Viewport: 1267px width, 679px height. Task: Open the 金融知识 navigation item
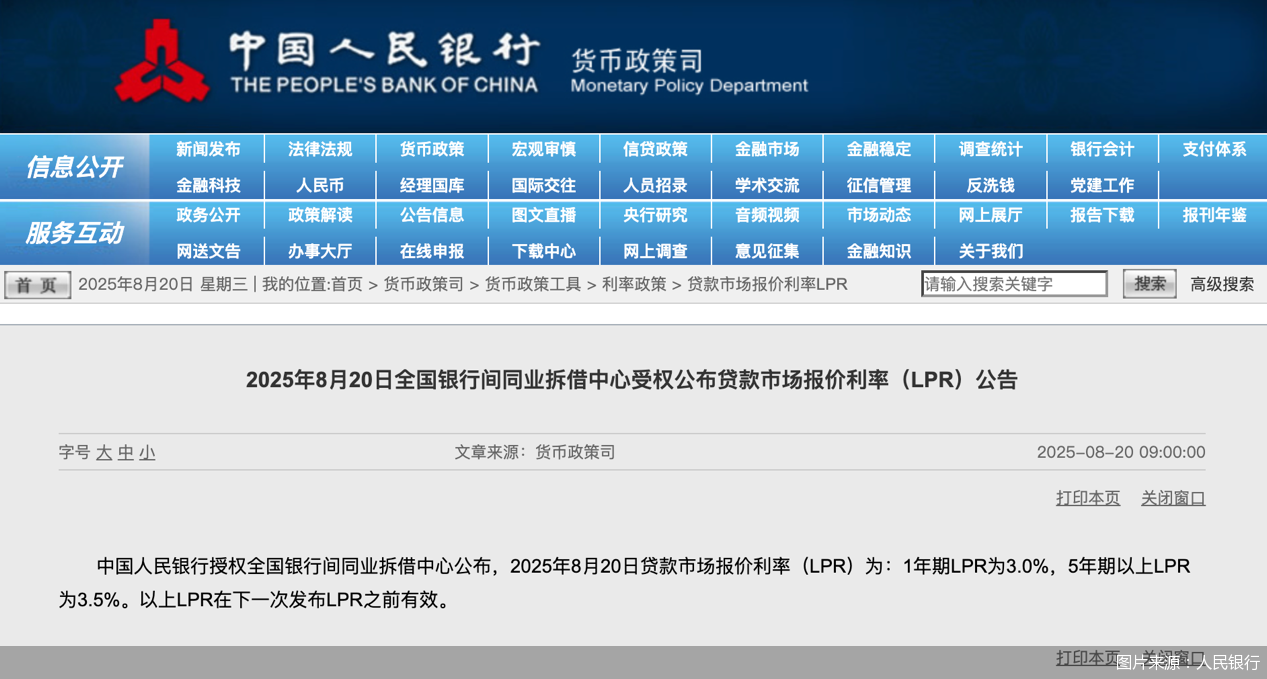tap(879, 251)
